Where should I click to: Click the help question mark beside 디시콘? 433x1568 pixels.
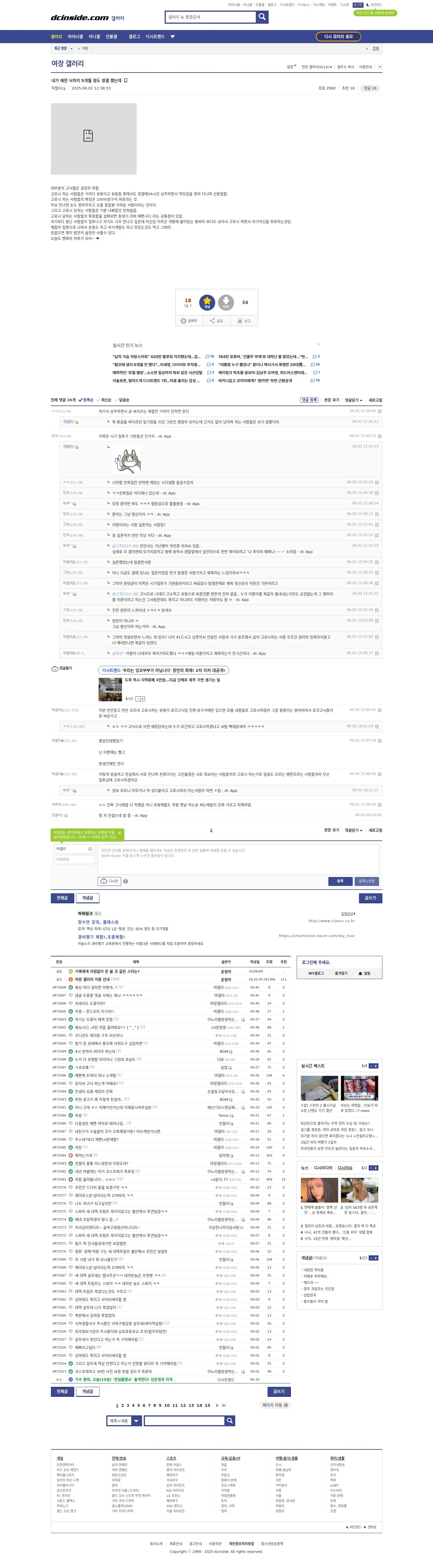point(125,881)
